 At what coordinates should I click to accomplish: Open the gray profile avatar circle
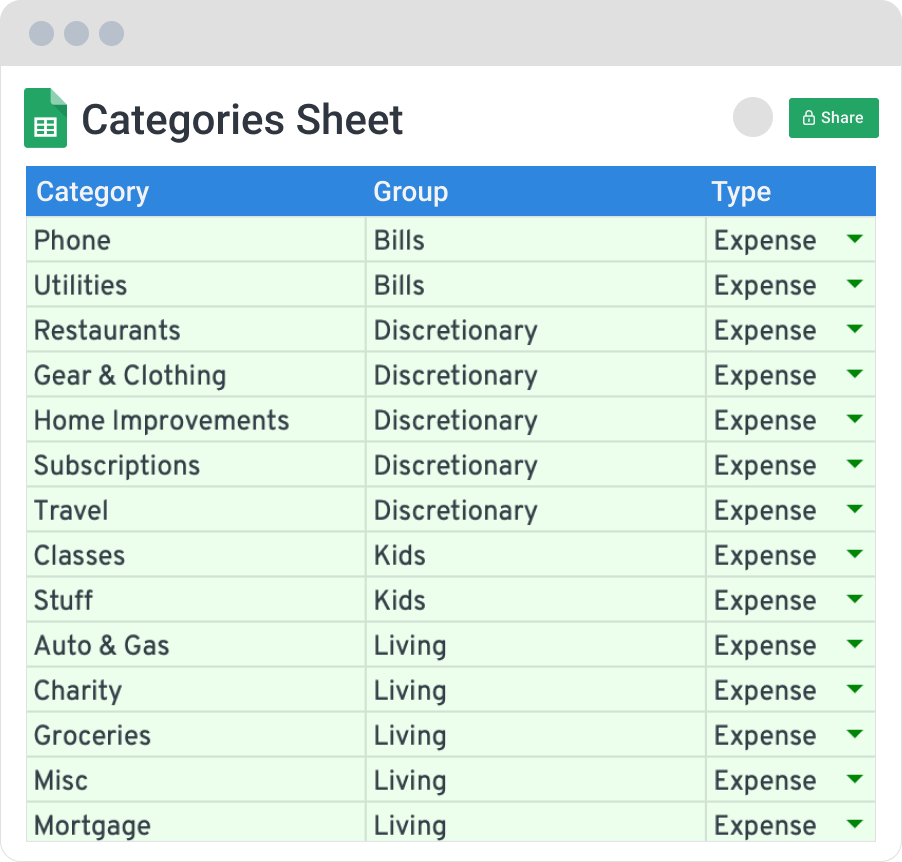tap(752, 117)
